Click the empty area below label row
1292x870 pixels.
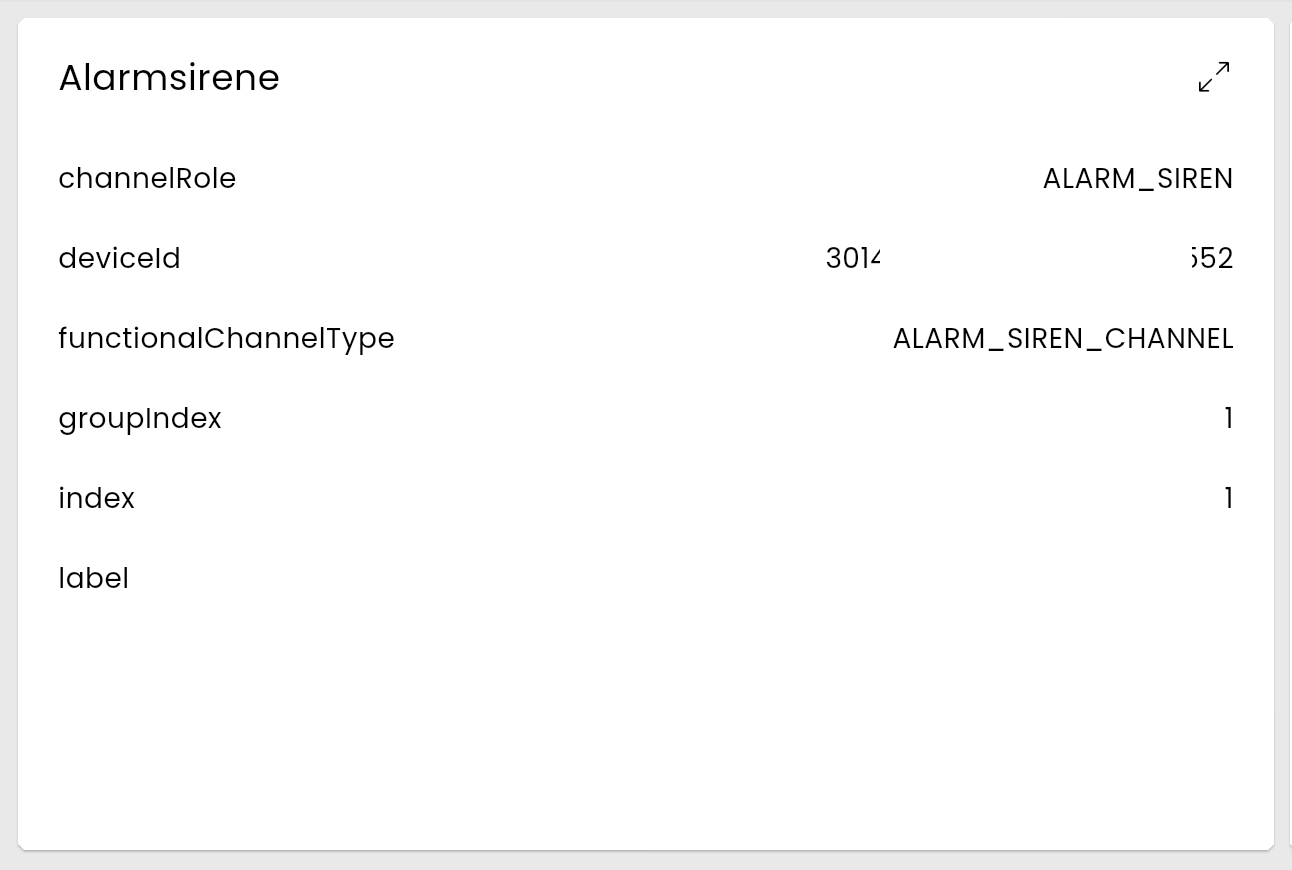pos(645,720)
